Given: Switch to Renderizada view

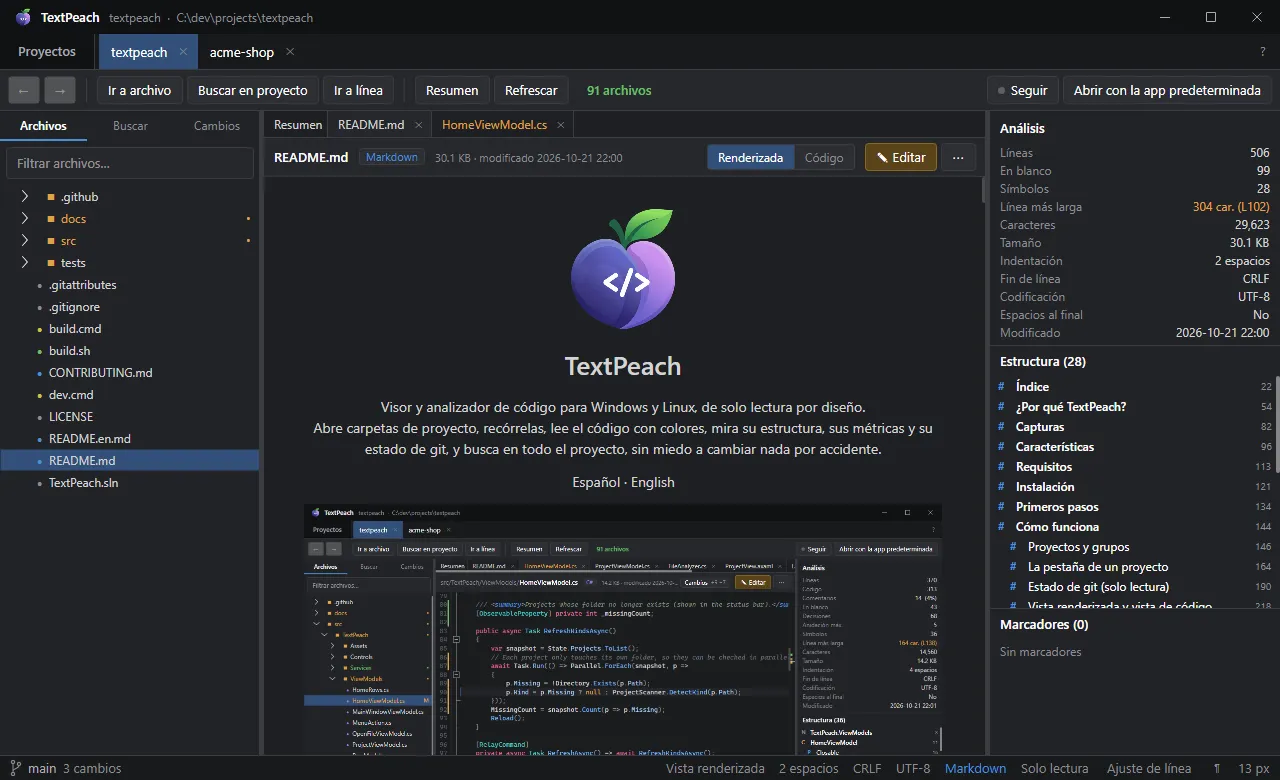Looking at the screenshot, I should tap(751, 157).
